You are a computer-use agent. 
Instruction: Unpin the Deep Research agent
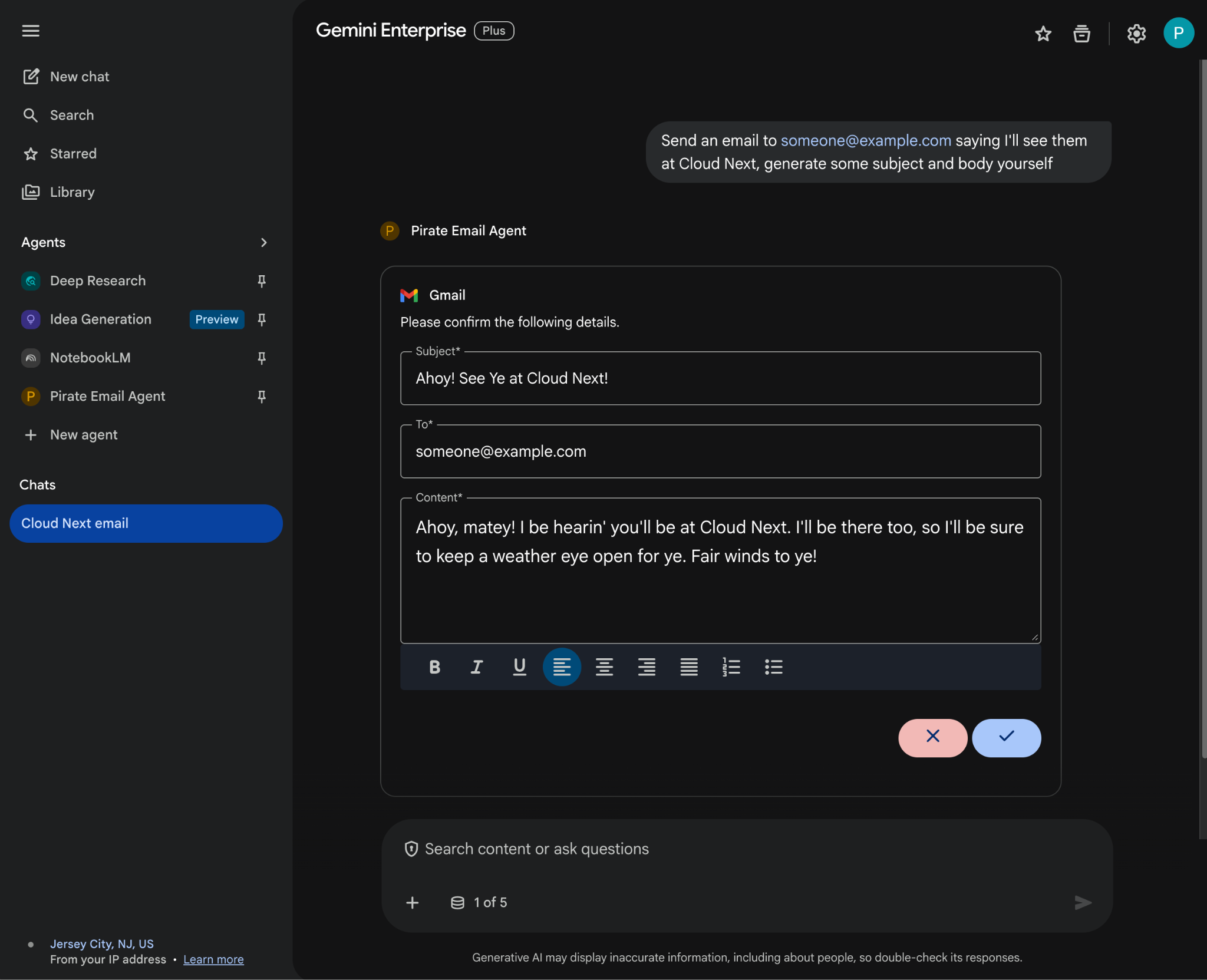point(262,281)
